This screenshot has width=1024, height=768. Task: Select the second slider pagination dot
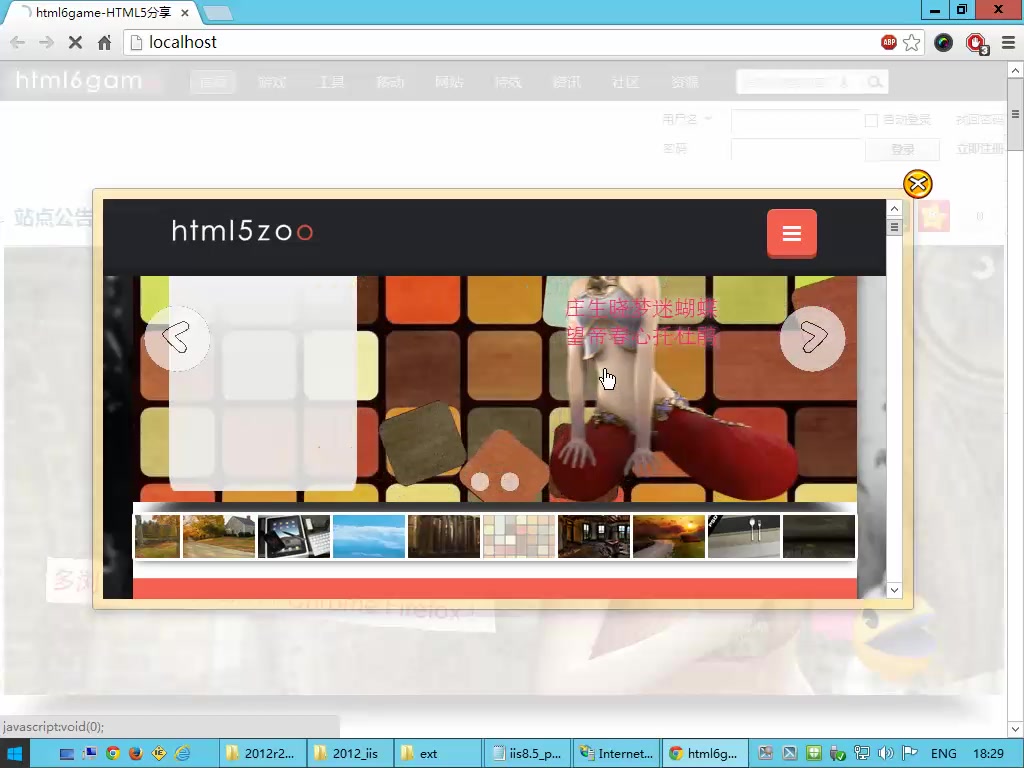[x=509, y=482]
